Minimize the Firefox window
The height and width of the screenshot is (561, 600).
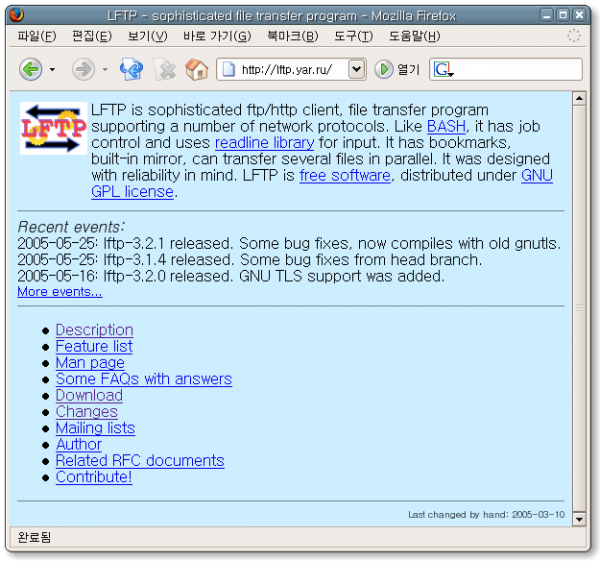(x=546, y=16)
